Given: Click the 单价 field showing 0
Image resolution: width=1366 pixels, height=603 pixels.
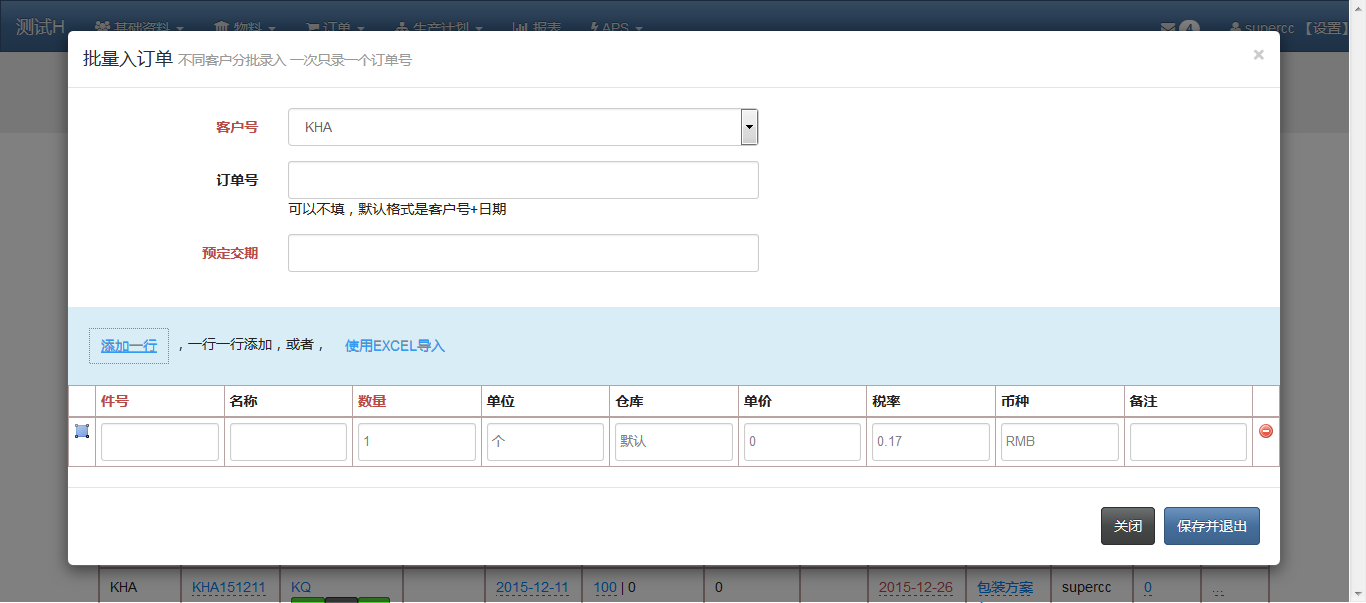Looking at the screenshot, I should (802, 442).
